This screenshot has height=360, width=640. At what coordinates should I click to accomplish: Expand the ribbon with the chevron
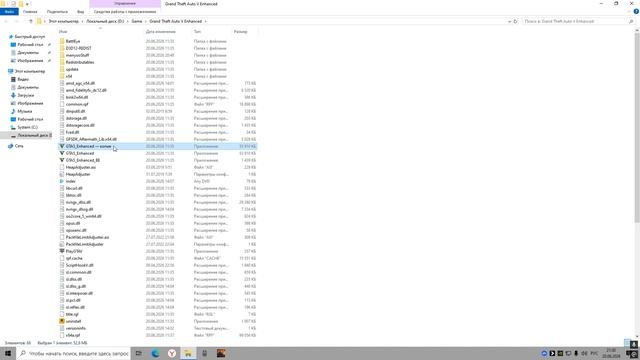629,11
